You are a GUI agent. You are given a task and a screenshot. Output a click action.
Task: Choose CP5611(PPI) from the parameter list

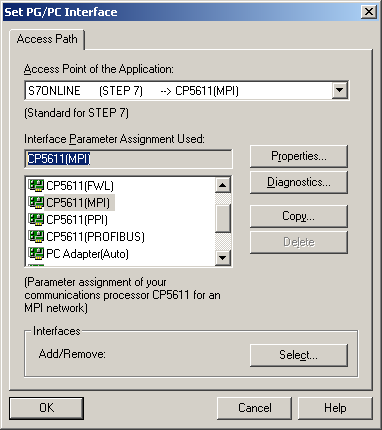click(x=77, y=220)
